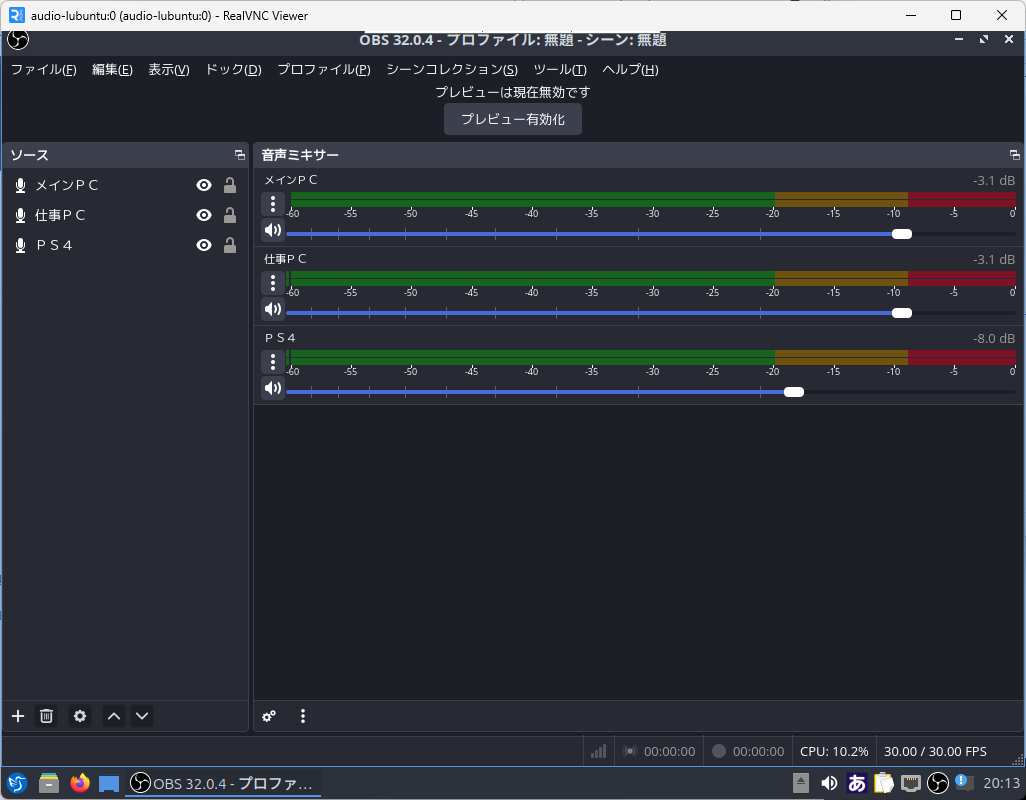This screenshot has height=800, width=1026.
Task: Select 仕事PC source row
Action: pos(125,215)
